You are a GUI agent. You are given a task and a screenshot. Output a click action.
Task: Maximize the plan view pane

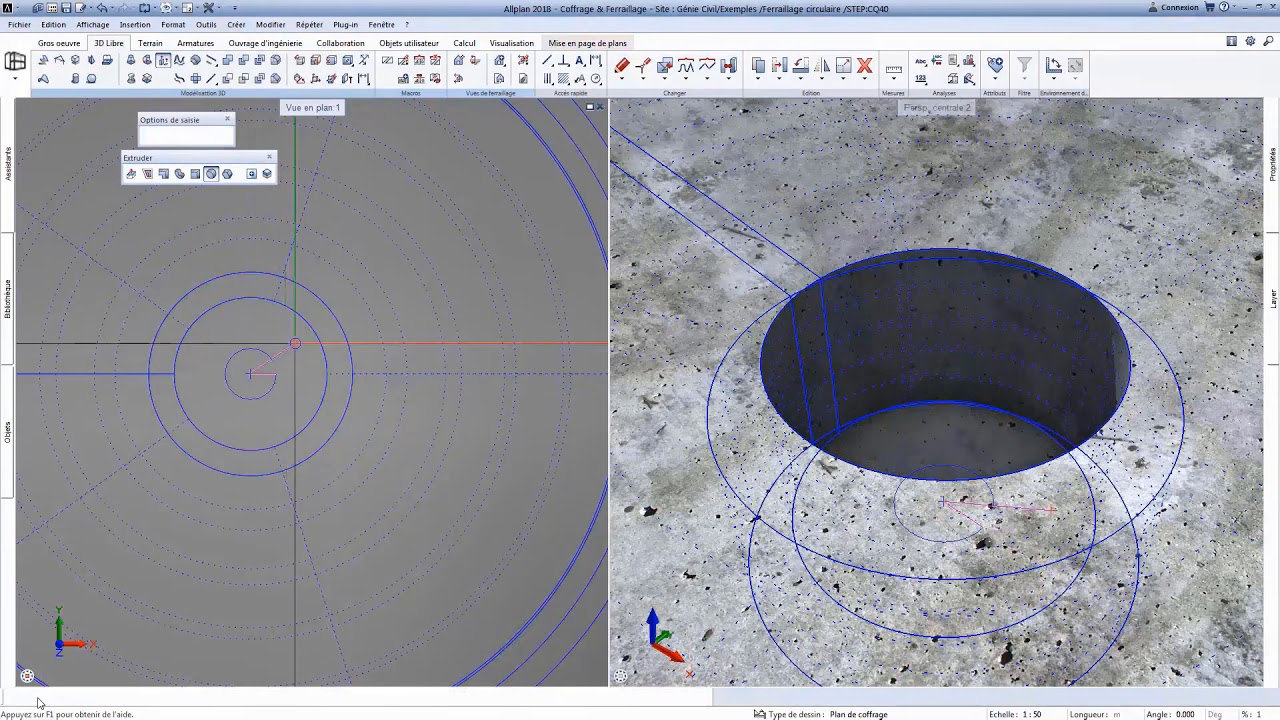click(x=590, y=106)
